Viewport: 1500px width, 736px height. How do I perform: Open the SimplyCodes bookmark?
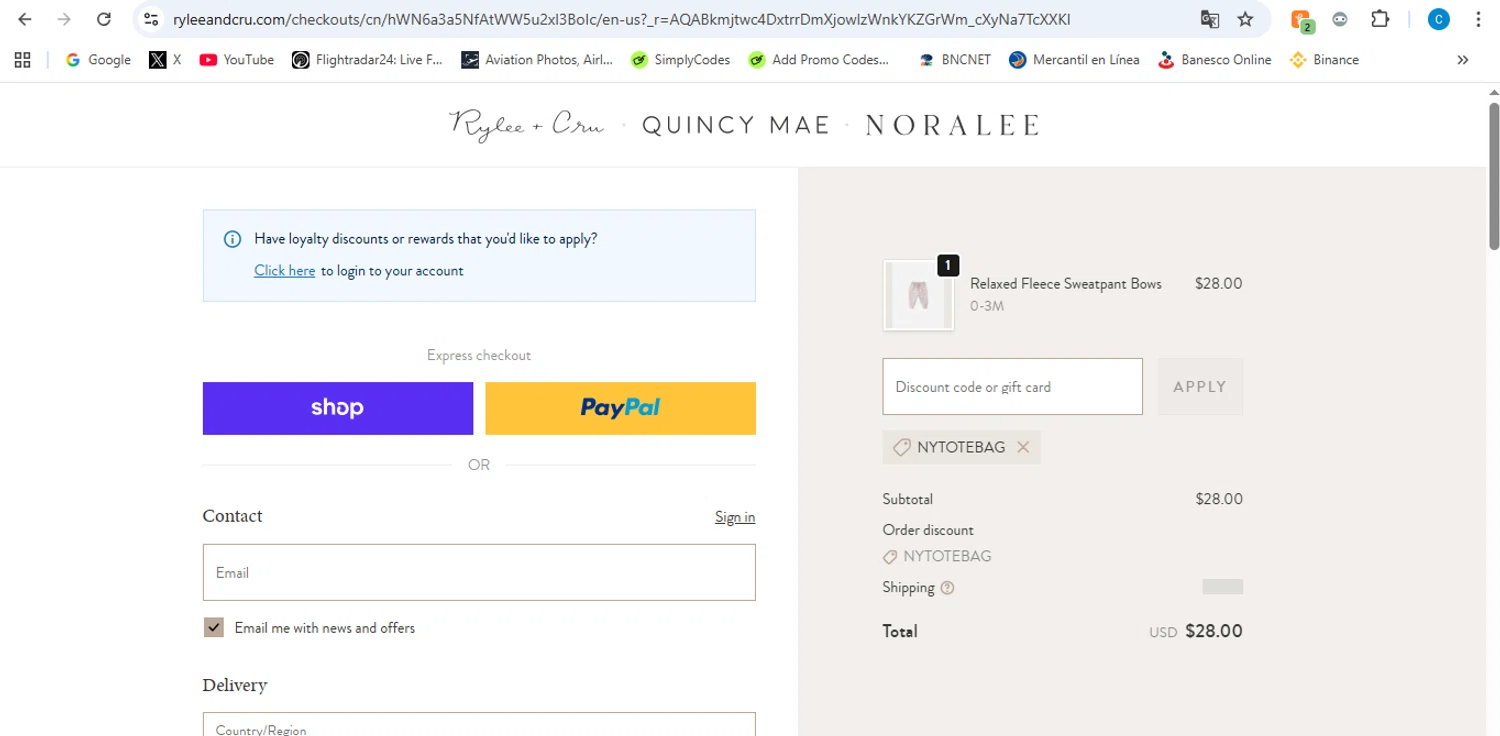click(x=680, y=60)
